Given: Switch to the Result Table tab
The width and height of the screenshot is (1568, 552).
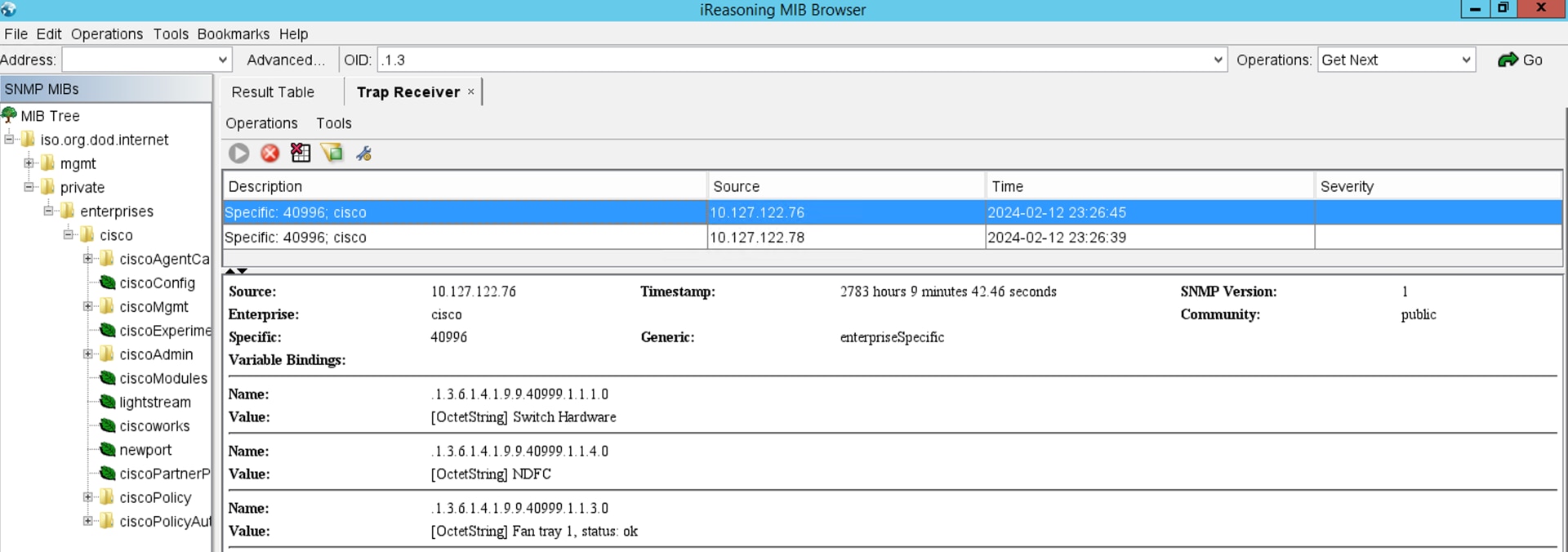Looking at the screenshot, I should pos(273,92).
